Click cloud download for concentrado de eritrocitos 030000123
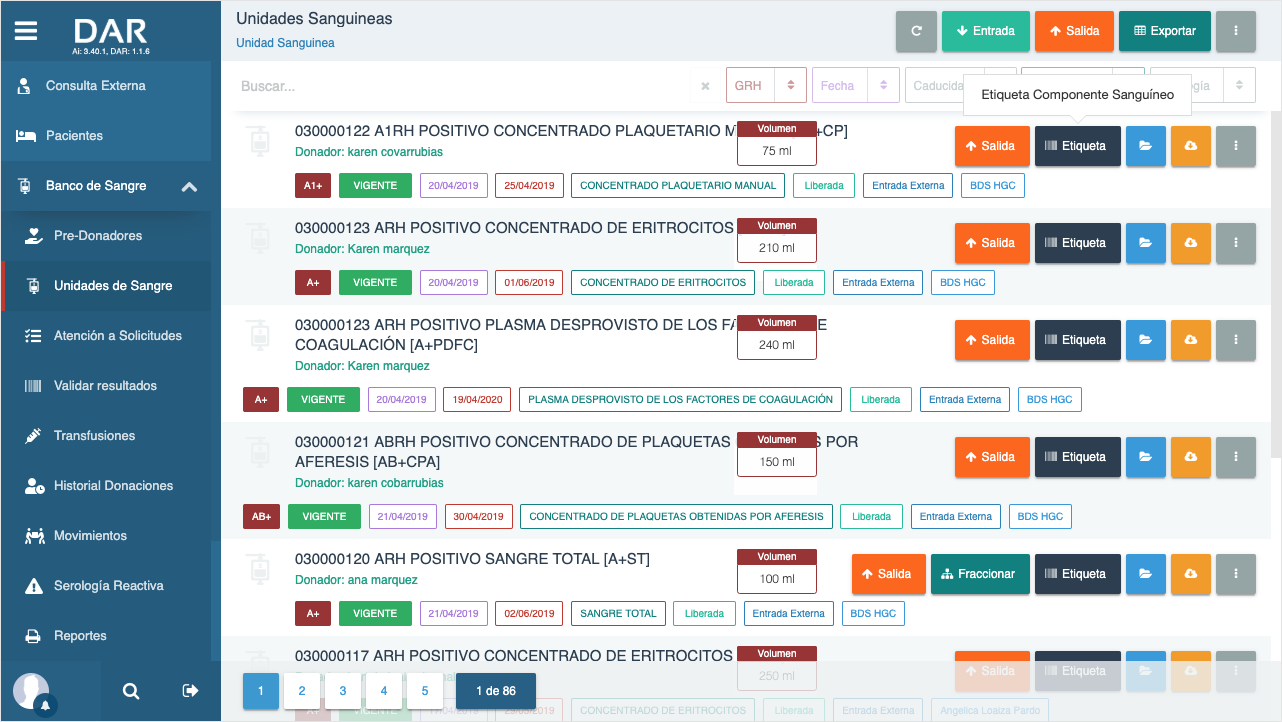The width and height of the screenshot is (1282, 722). (1191, 243)
